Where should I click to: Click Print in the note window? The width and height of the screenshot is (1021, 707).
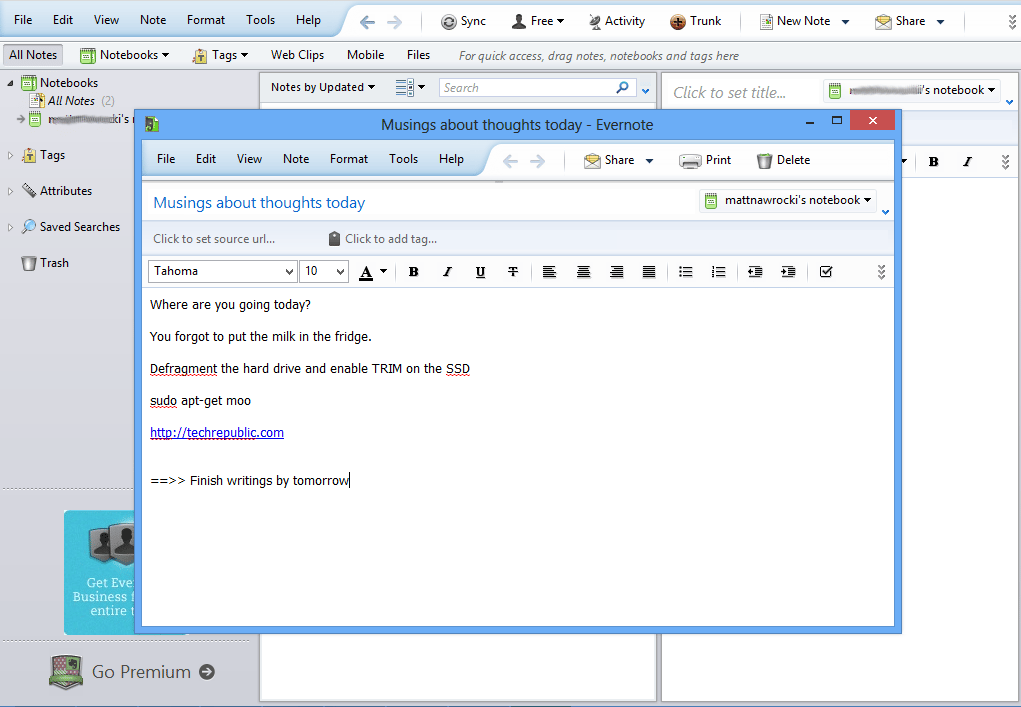705,160
